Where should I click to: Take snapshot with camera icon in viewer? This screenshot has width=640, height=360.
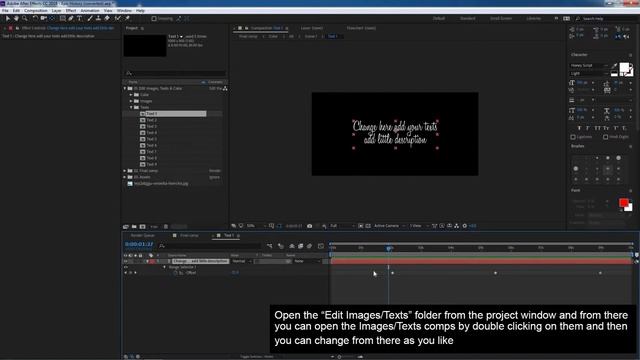point(310,226)
